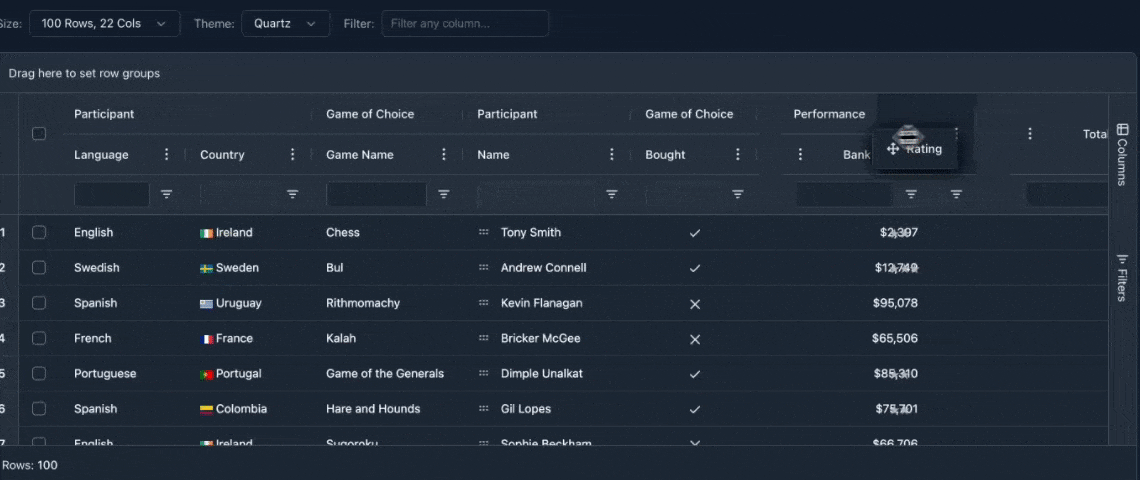1140x480 pixels.
Task: Click the Bought checkmark in Tony Smith's row
Action: [695, 233]
